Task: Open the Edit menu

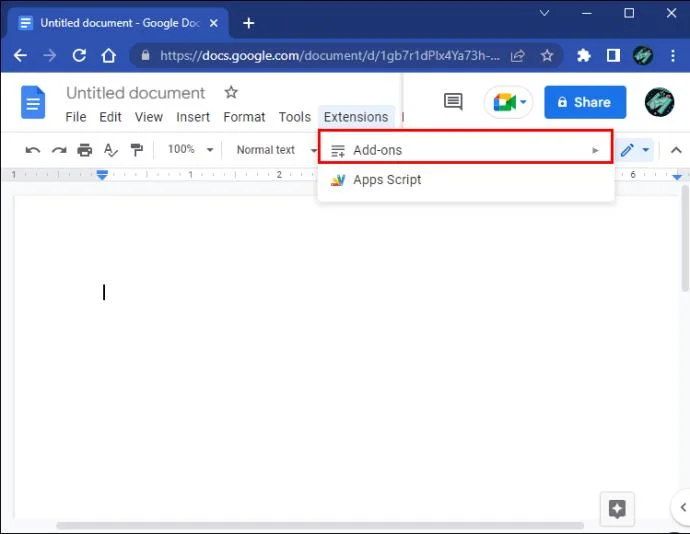Action: 110,117
